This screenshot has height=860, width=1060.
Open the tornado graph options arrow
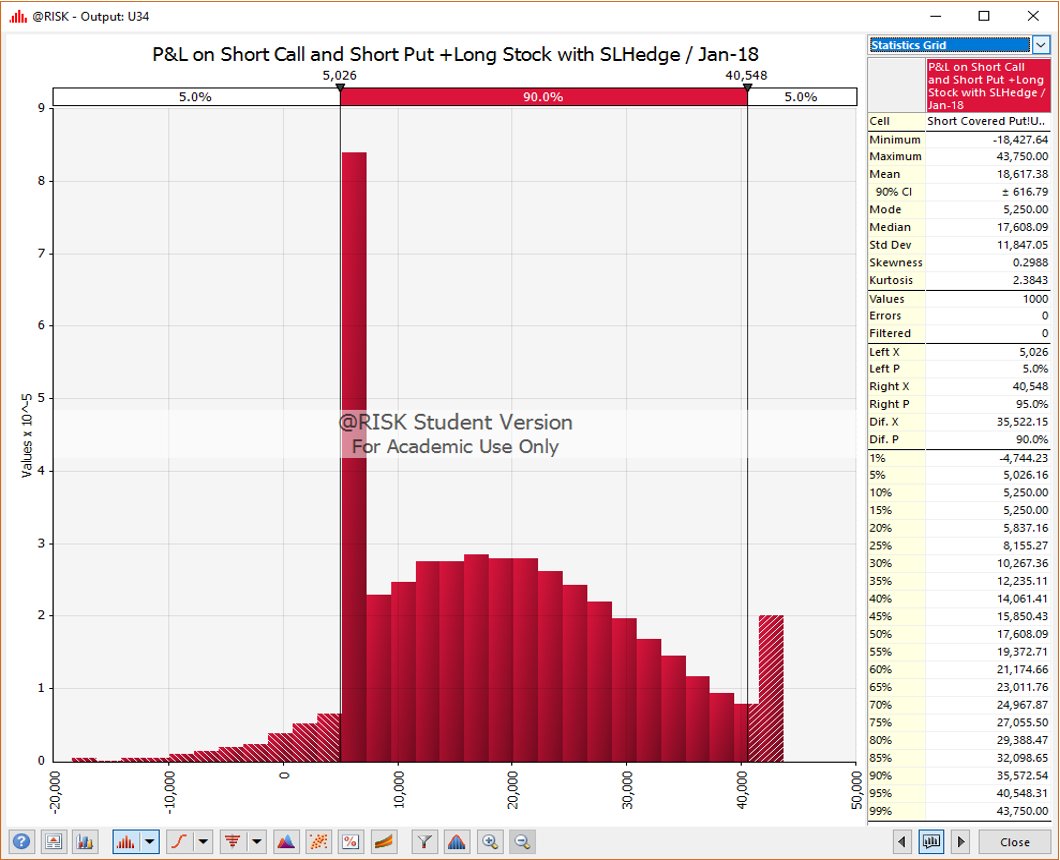(257, 842)
